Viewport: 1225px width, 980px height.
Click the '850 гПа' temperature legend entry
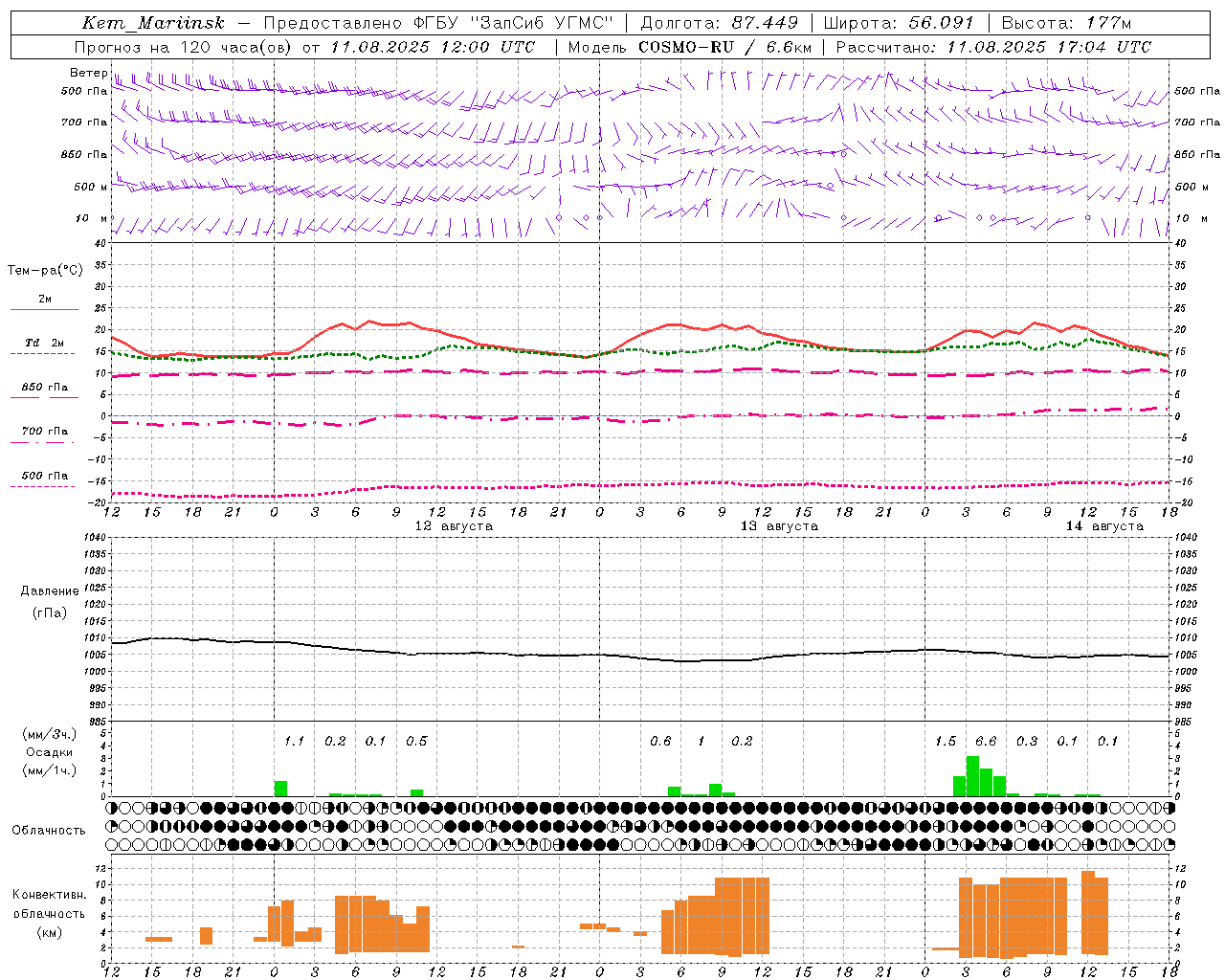pos(45,387)
